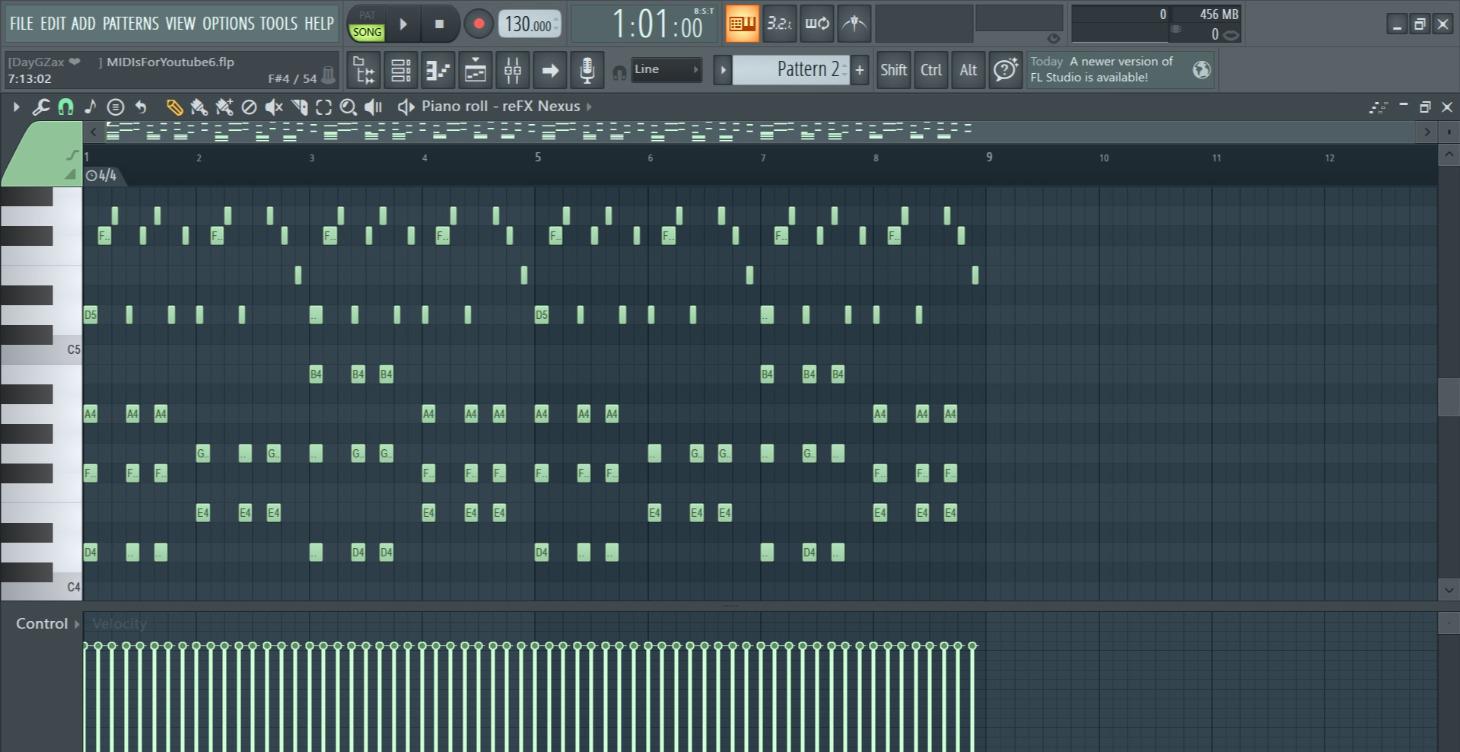The image size is (1460, 752).
Task: Open the EDIT menu
Action: pos(53,24)
